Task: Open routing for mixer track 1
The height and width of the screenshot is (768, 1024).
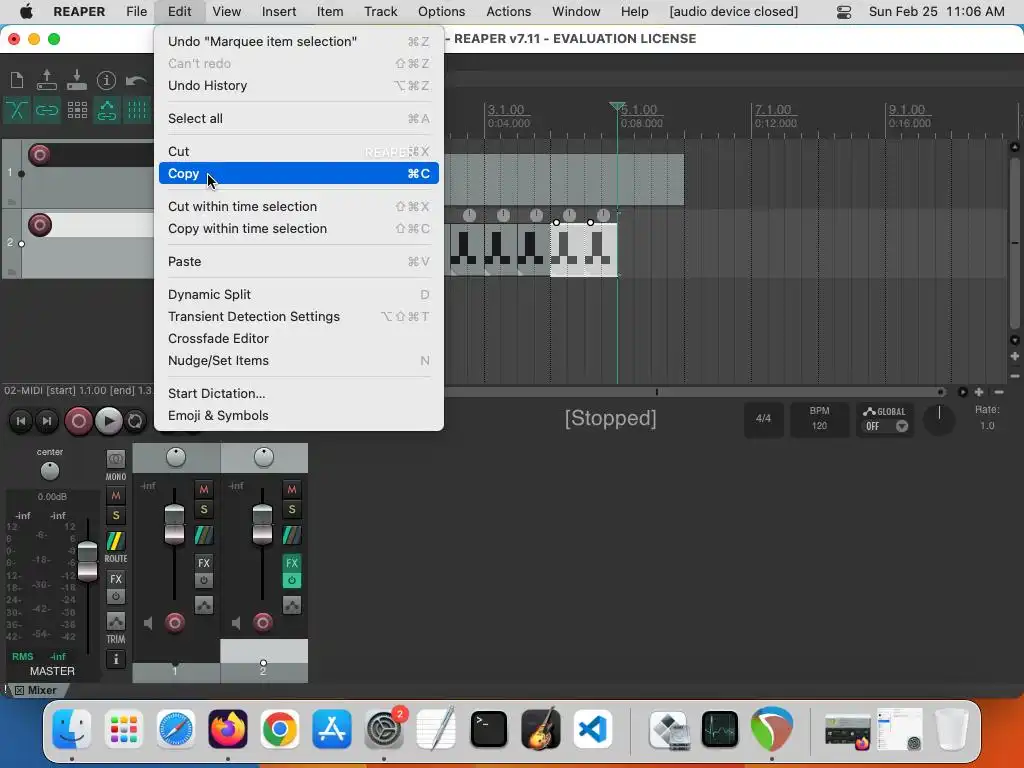Action: pos(204,536)
